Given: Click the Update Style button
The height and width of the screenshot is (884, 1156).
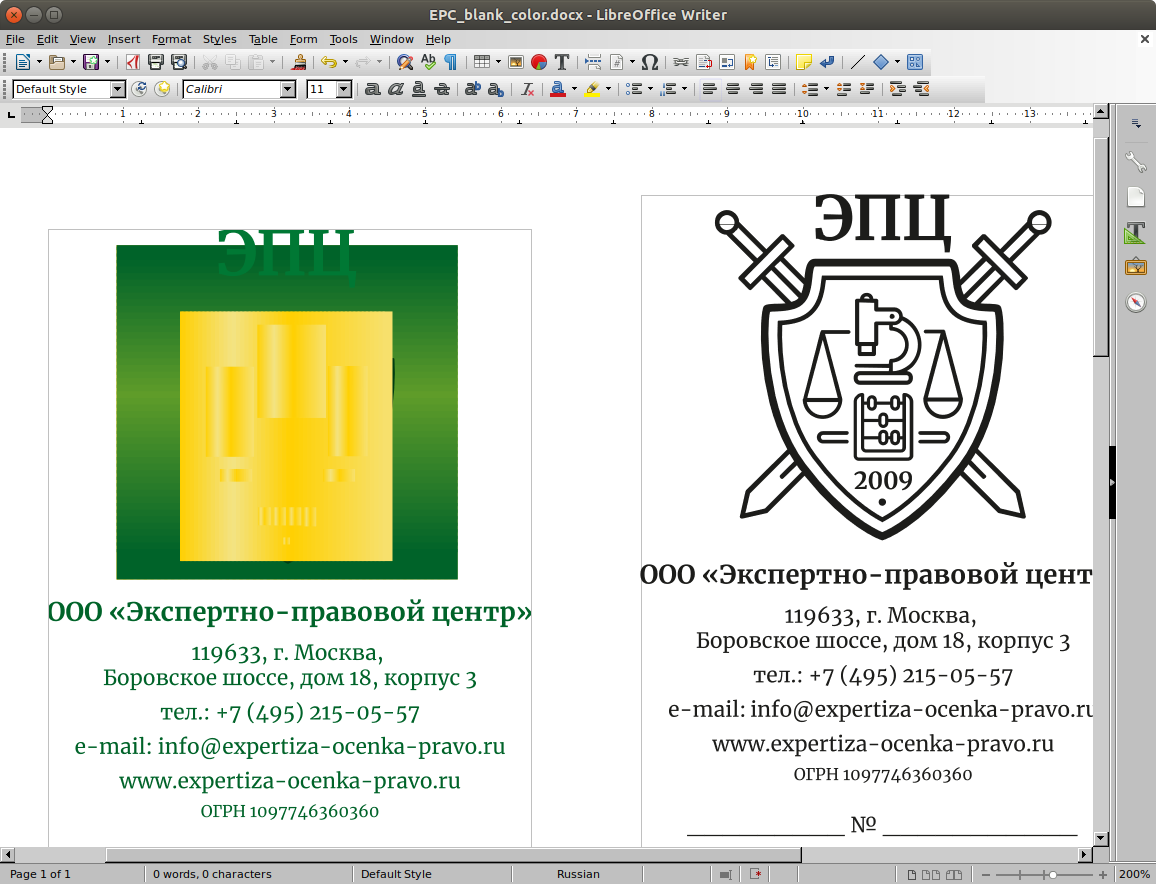Looking at the screenshot, I should 139,89.
